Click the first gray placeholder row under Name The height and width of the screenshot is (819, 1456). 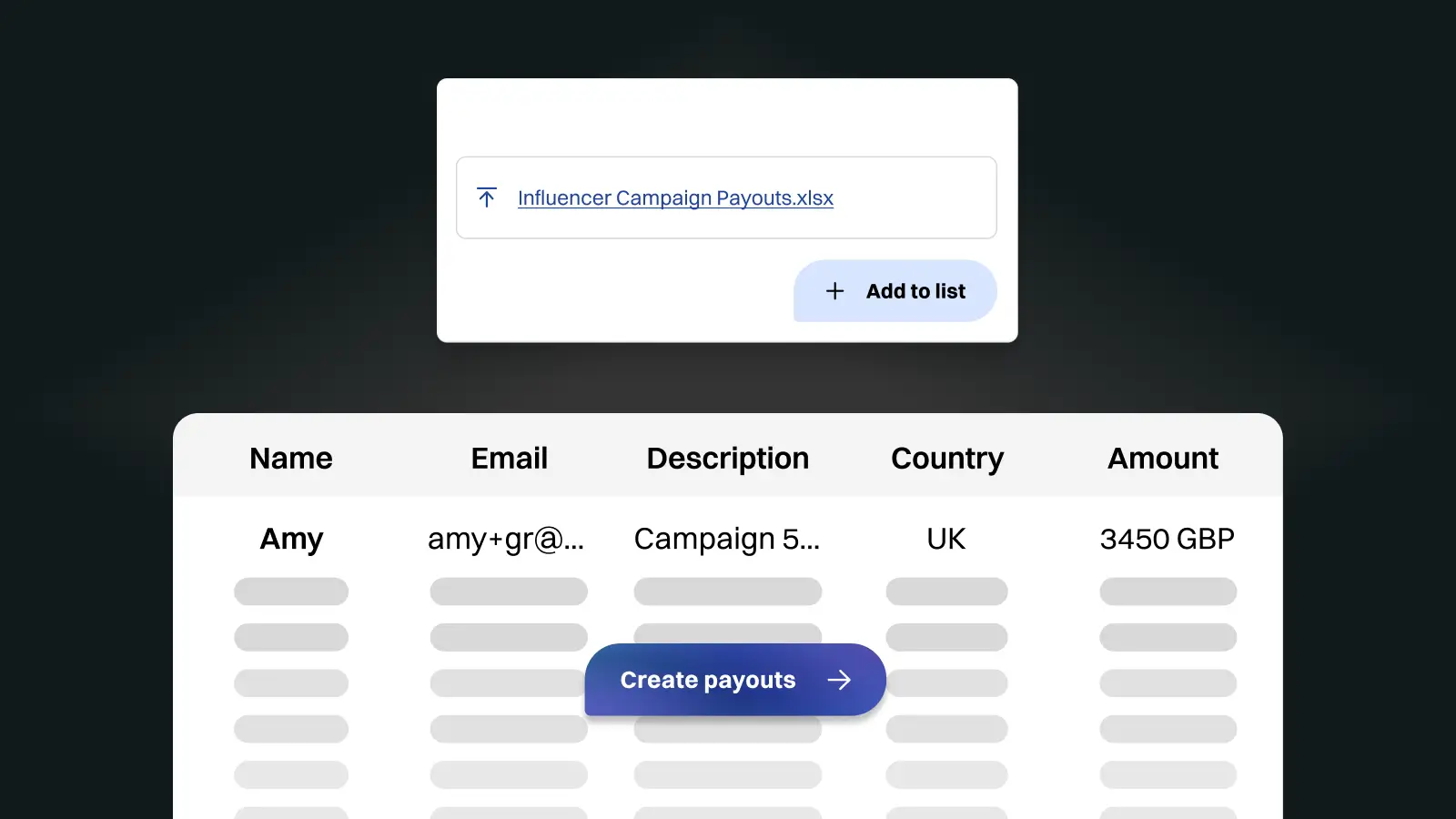point(290,591)
